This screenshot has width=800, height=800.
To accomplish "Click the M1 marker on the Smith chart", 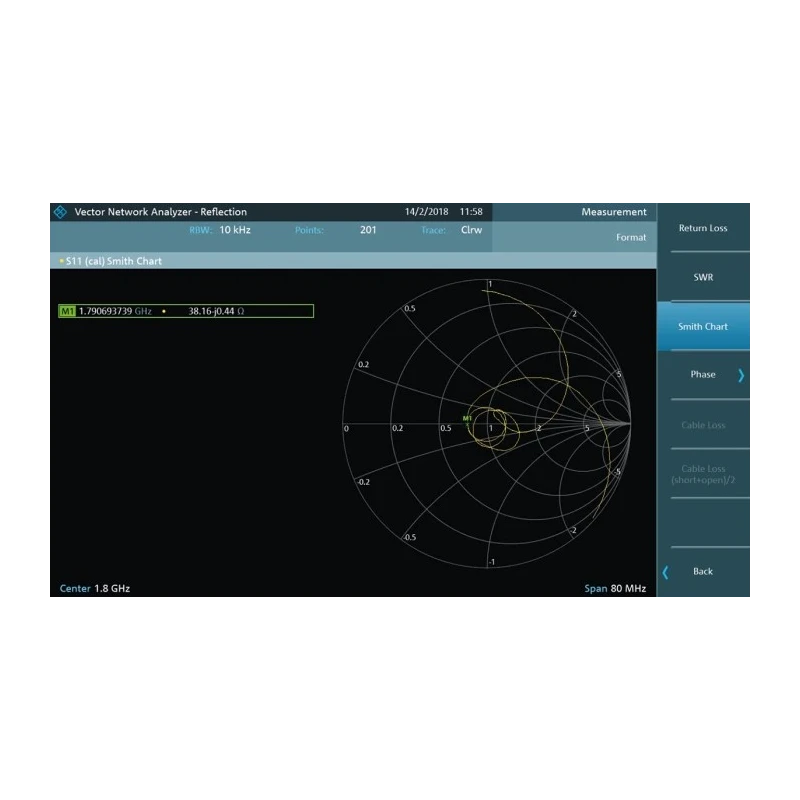I will pos(467,419).
